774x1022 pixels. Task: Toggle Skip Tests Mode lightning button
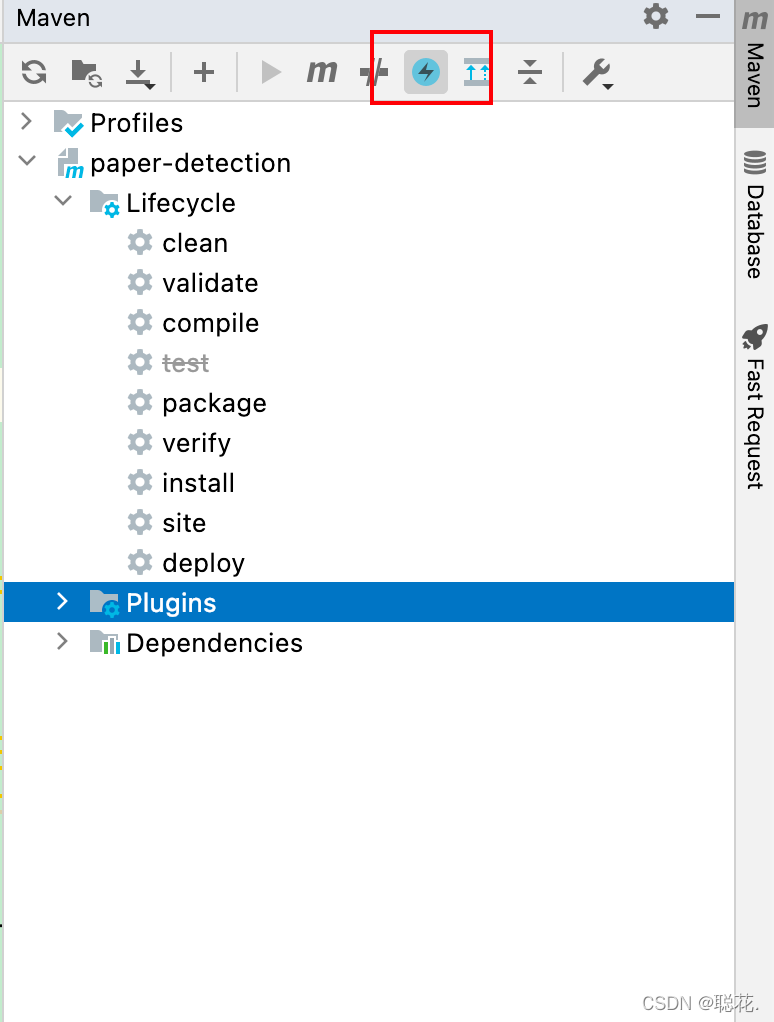425,72
